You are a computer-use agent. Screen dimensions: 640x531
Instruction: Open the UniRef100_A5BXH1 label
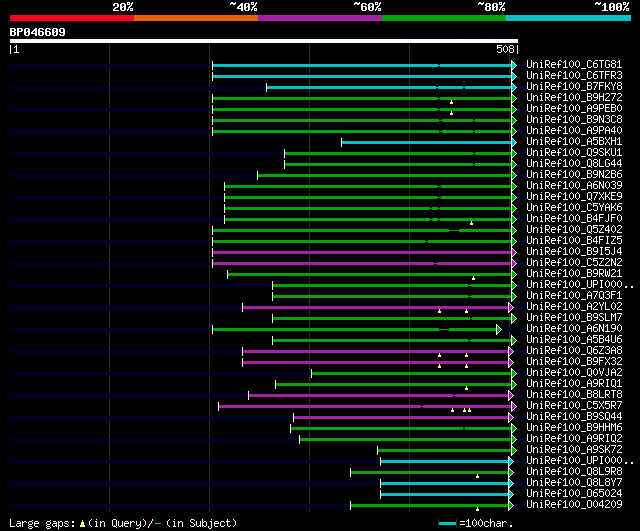[574, 142]
